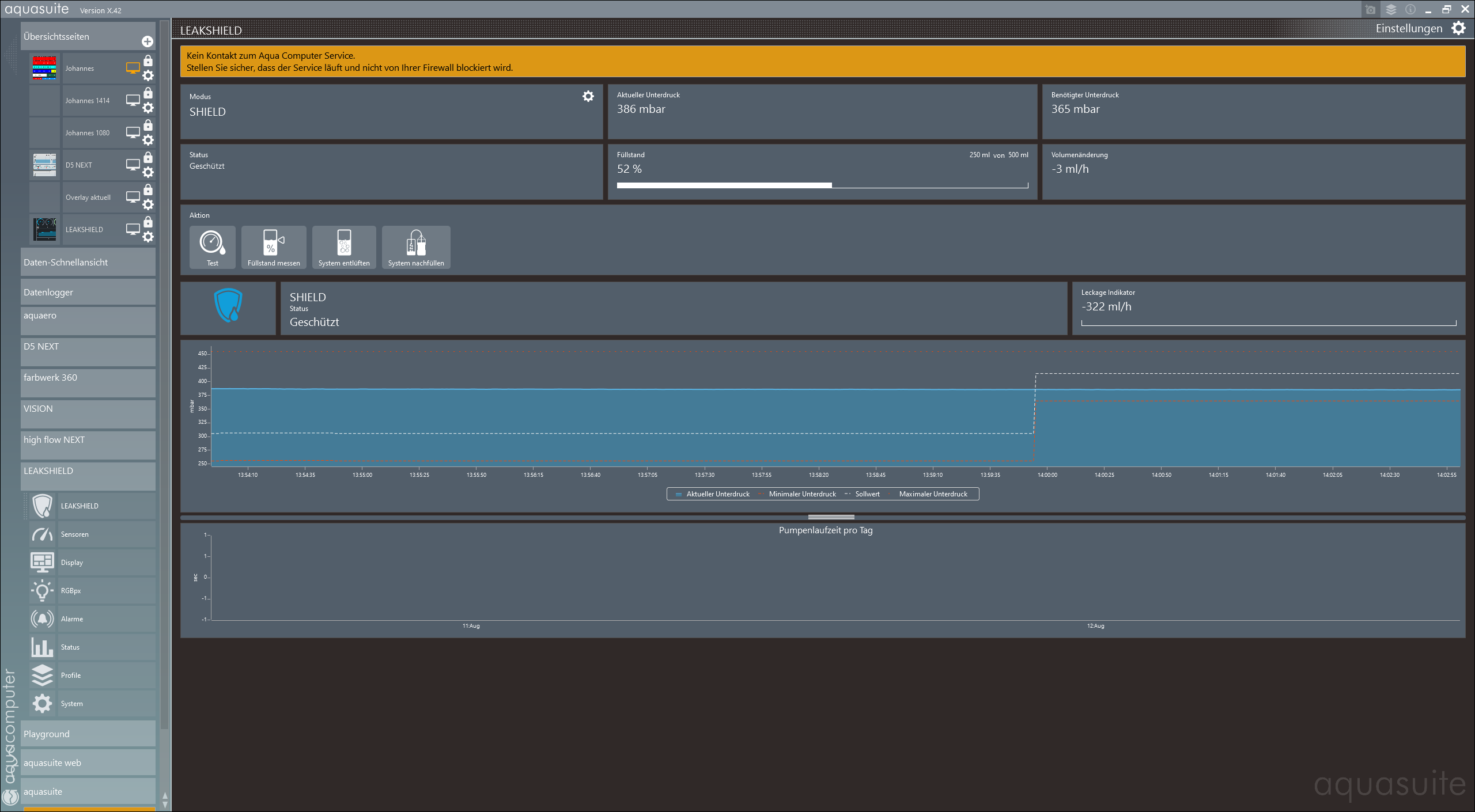Expand high flow NEXT section
The width and height of the screenshot is (1475, 812).
tap(88, 445)
